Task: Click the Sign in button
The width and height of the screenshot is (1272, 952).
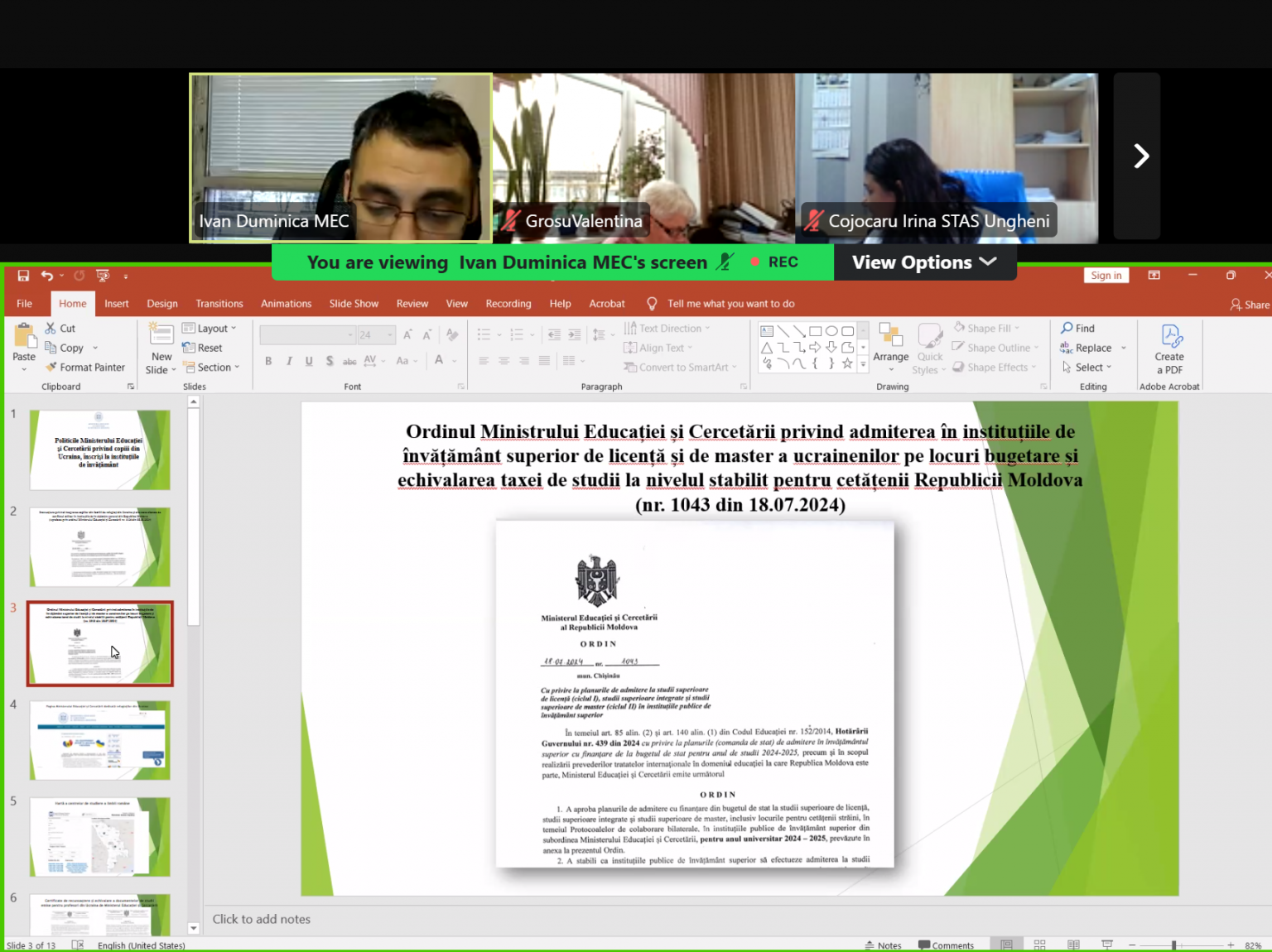Action: click(1106, 276)
